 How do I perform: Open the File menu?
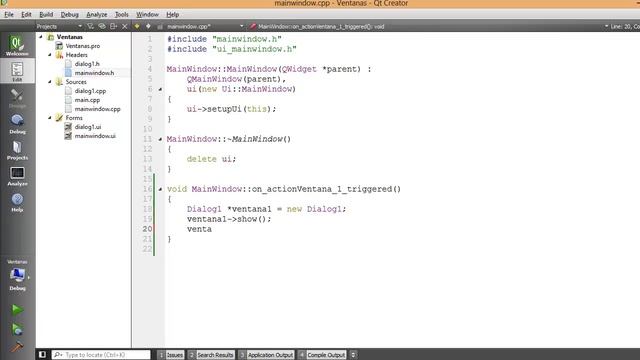[x=9, y=14]
